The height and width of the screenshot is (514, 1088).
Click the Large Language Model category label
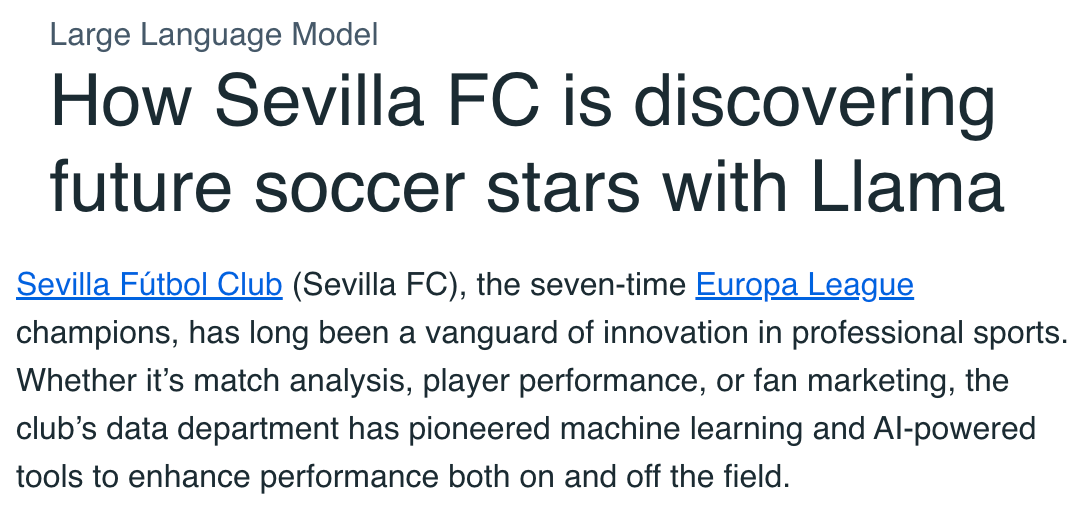click(x=214, y=35)
